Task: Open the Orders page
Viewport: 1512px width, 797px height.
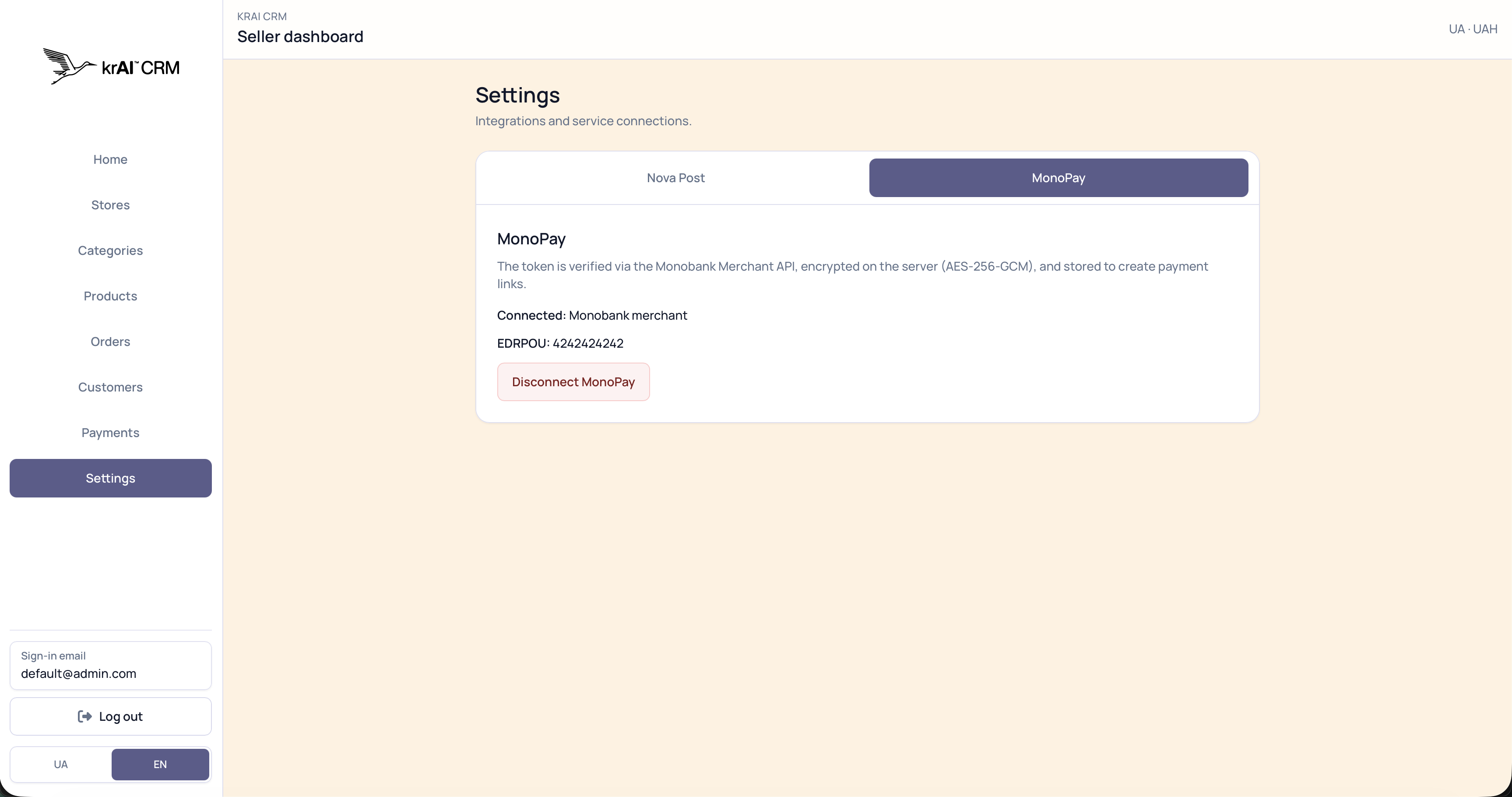Action: (x=110, y=342)
